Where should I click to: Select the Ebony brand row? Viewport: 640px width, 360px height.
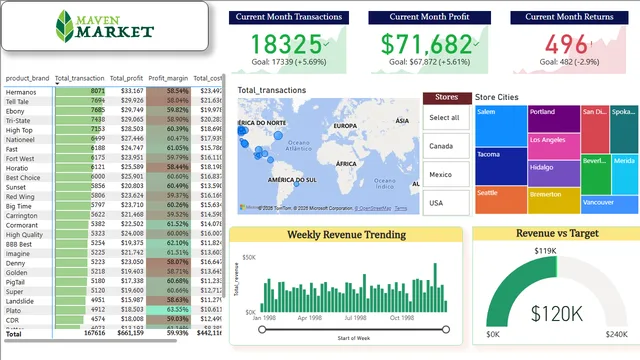pyautogui.click(x=113, y=111)
